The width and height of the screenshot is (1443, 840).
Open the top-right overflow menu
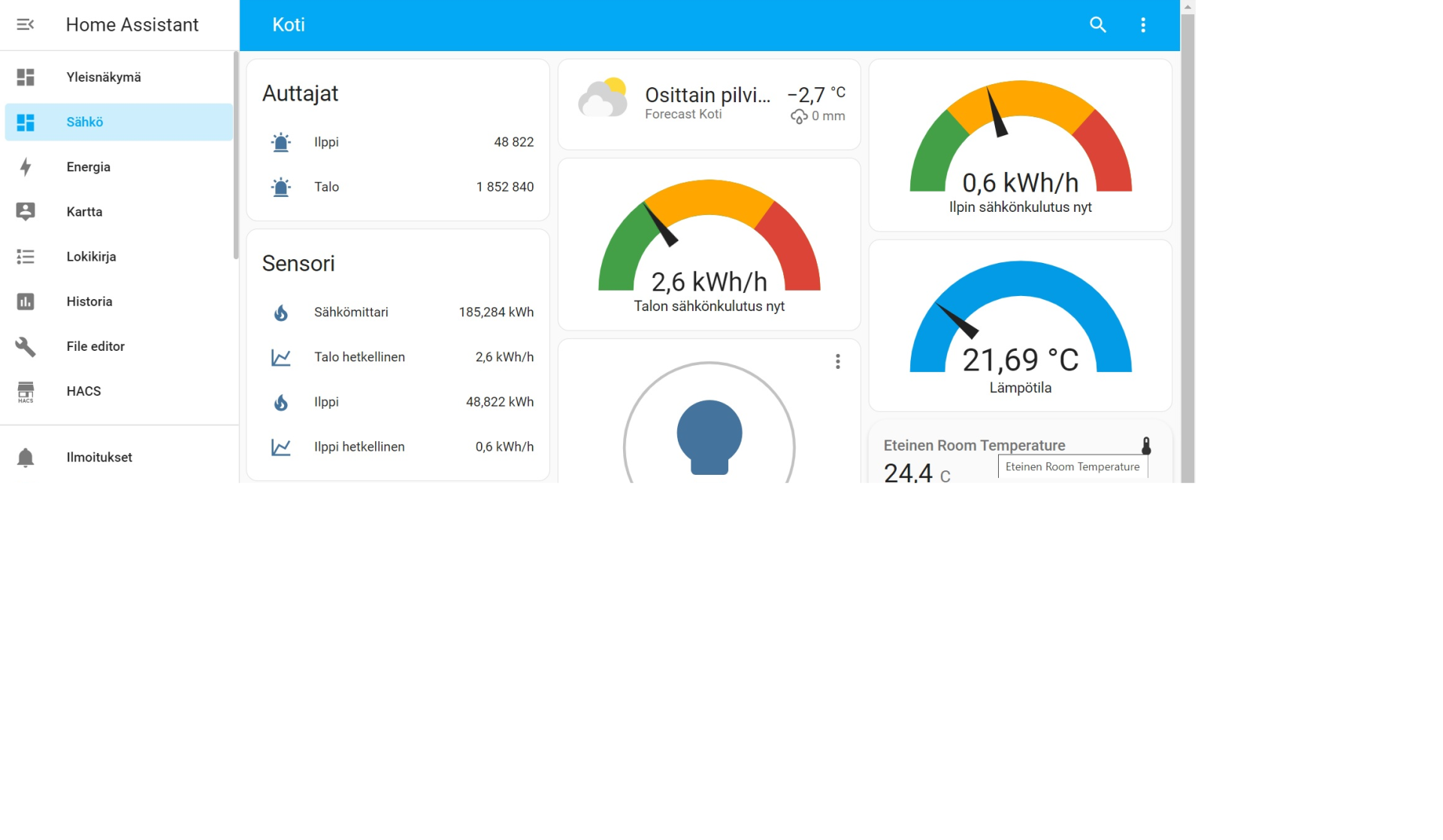click(1142, 25)
